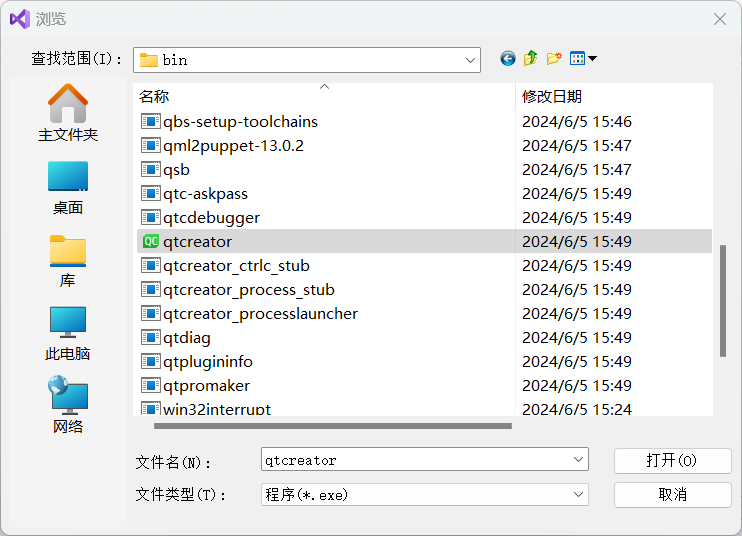742x536 pixels.
Task: Select file name qtcreator_process_stub
Action: (248, 290)
